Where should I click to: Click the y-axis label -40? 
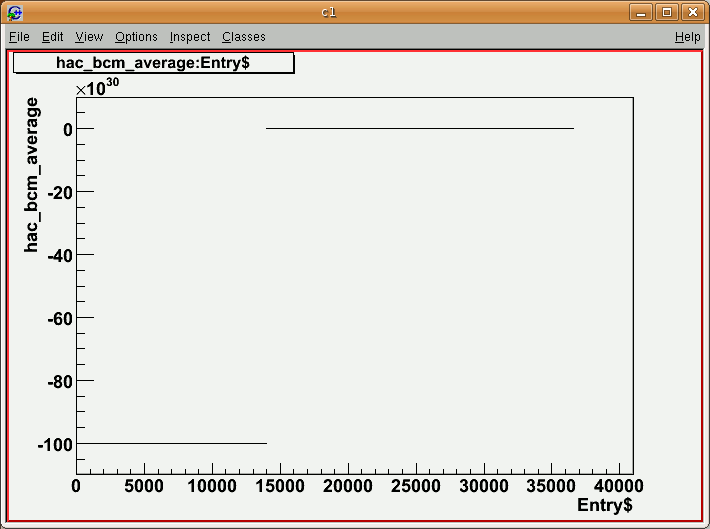[x=60, y=256]
